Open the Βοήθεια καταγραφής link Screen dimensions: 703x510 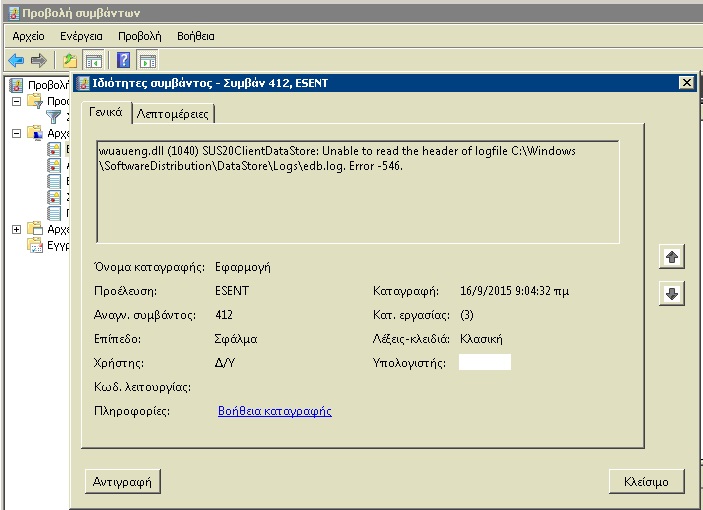pos(275,411)
